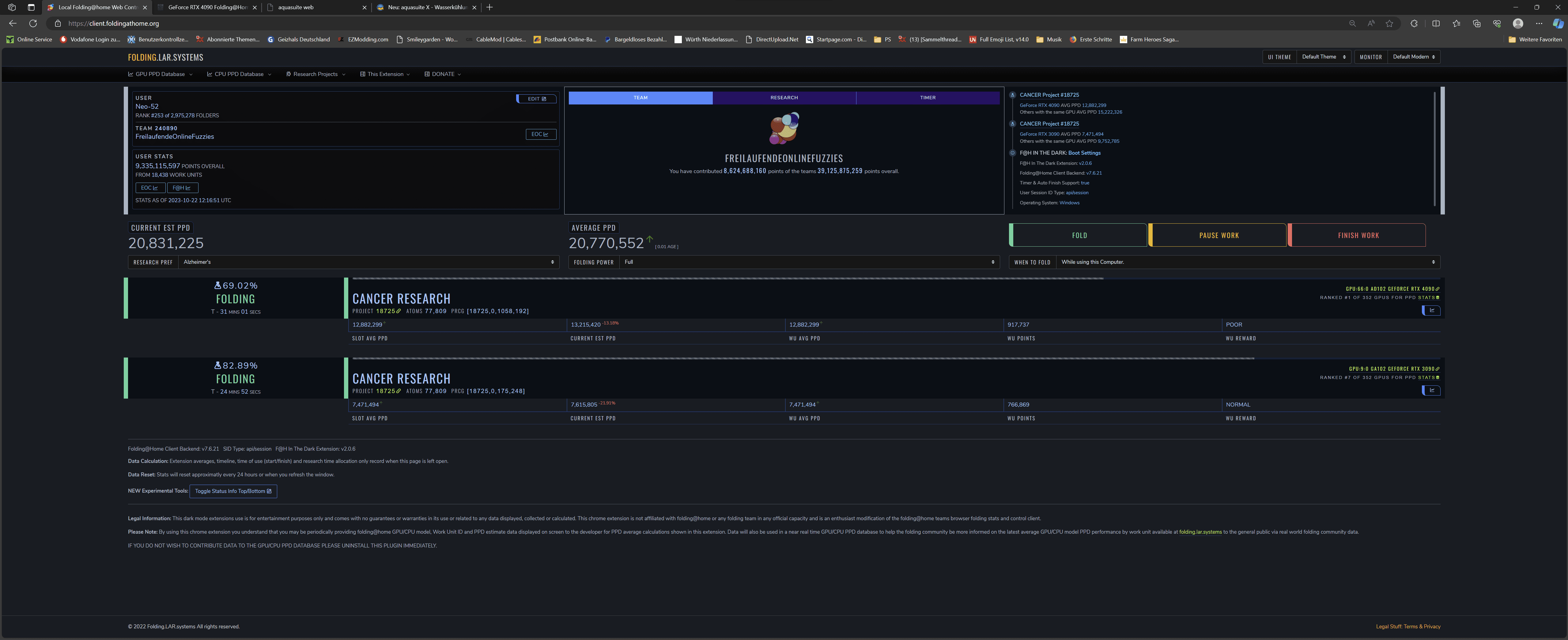Expand the GPU PPD Database menu
Image resolution: width=1568 pixels, height=640 pixels.
(x=160, y=74)
